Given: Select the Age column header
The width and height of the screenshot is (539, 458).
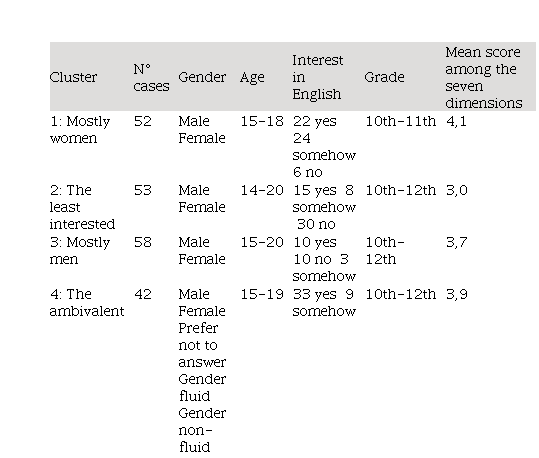Looking at the screenshot, I should pos(252,77).
